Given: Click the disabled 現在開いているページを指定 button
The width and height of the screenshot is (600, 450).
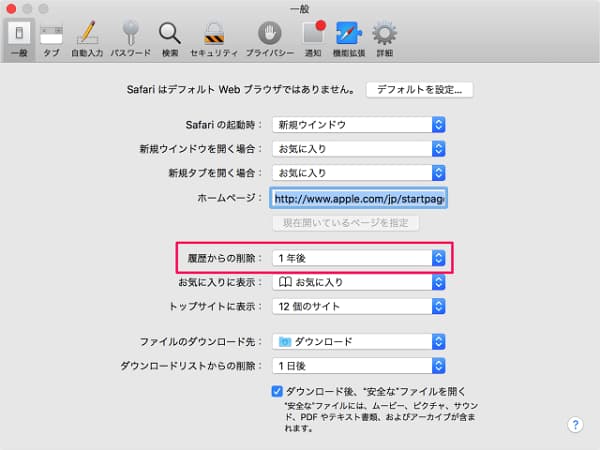Looking at the screenshot, I should click(x=346, y=223).
